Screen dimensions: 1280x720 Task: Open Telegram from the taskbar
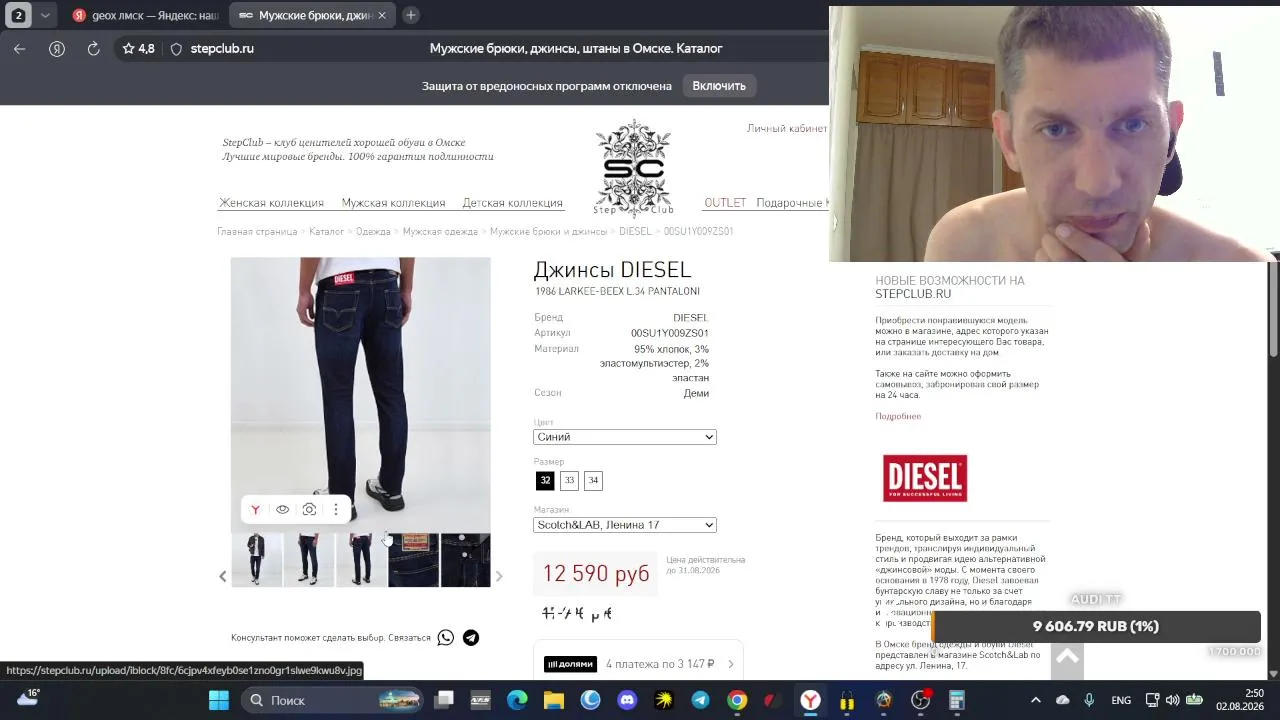[x=700, y=700]
